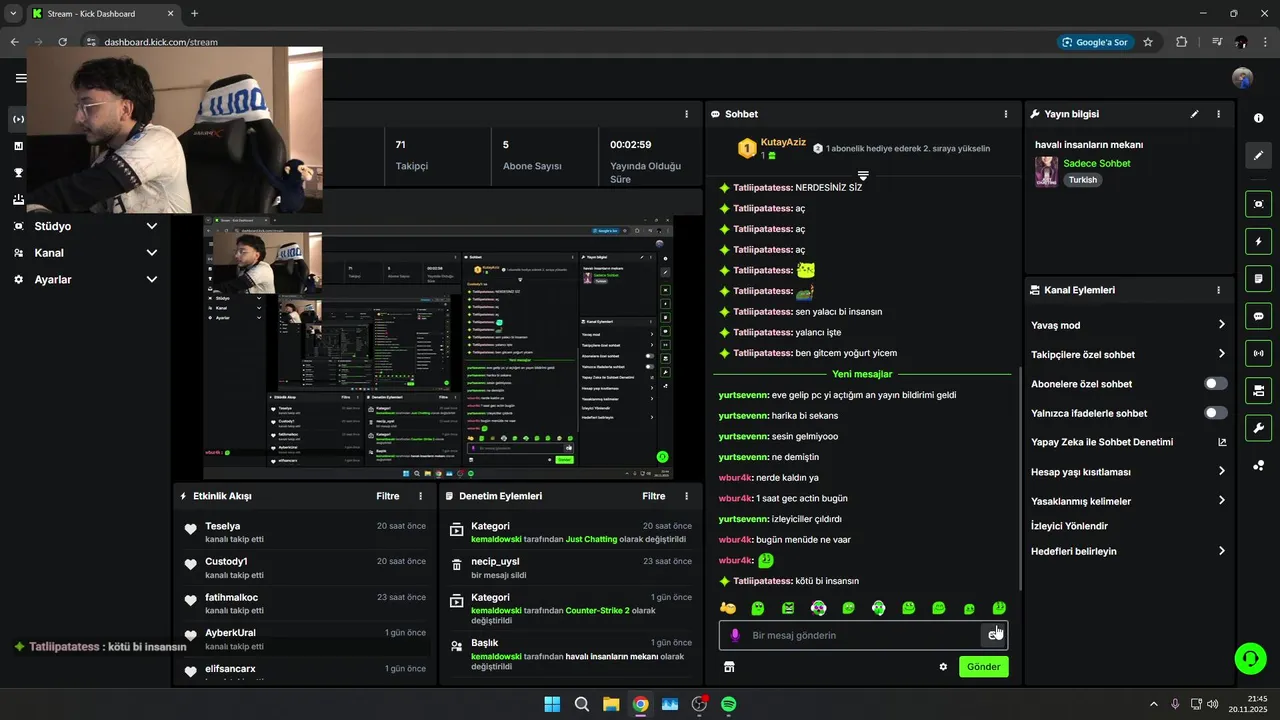Open external link icon for Yapay Zeka denetimi

point(1222,442)
